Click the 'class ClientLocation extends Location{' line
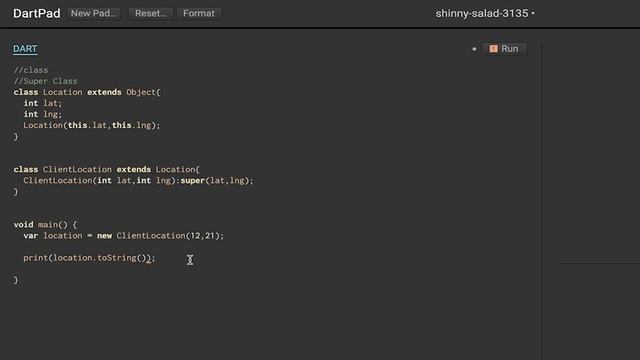Image resolution: width=640 pixels, height=360 pixels. [107, 169]
